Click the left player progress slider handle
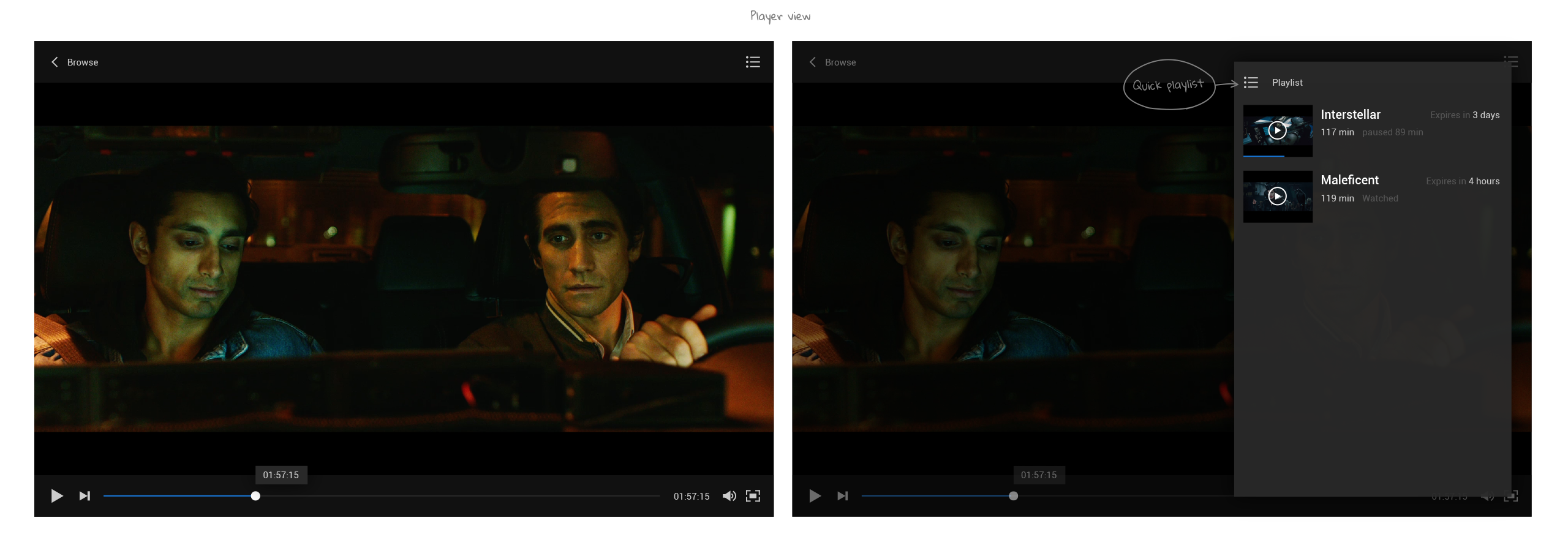 (255, 496)
